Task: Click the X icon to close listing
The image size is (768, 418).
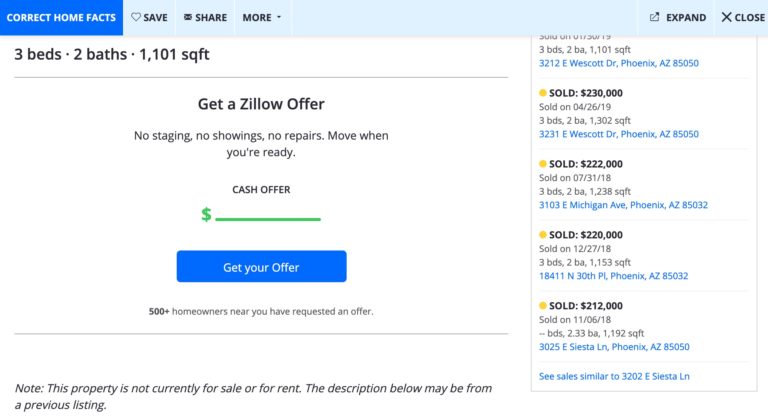Action: coord(726,17)
